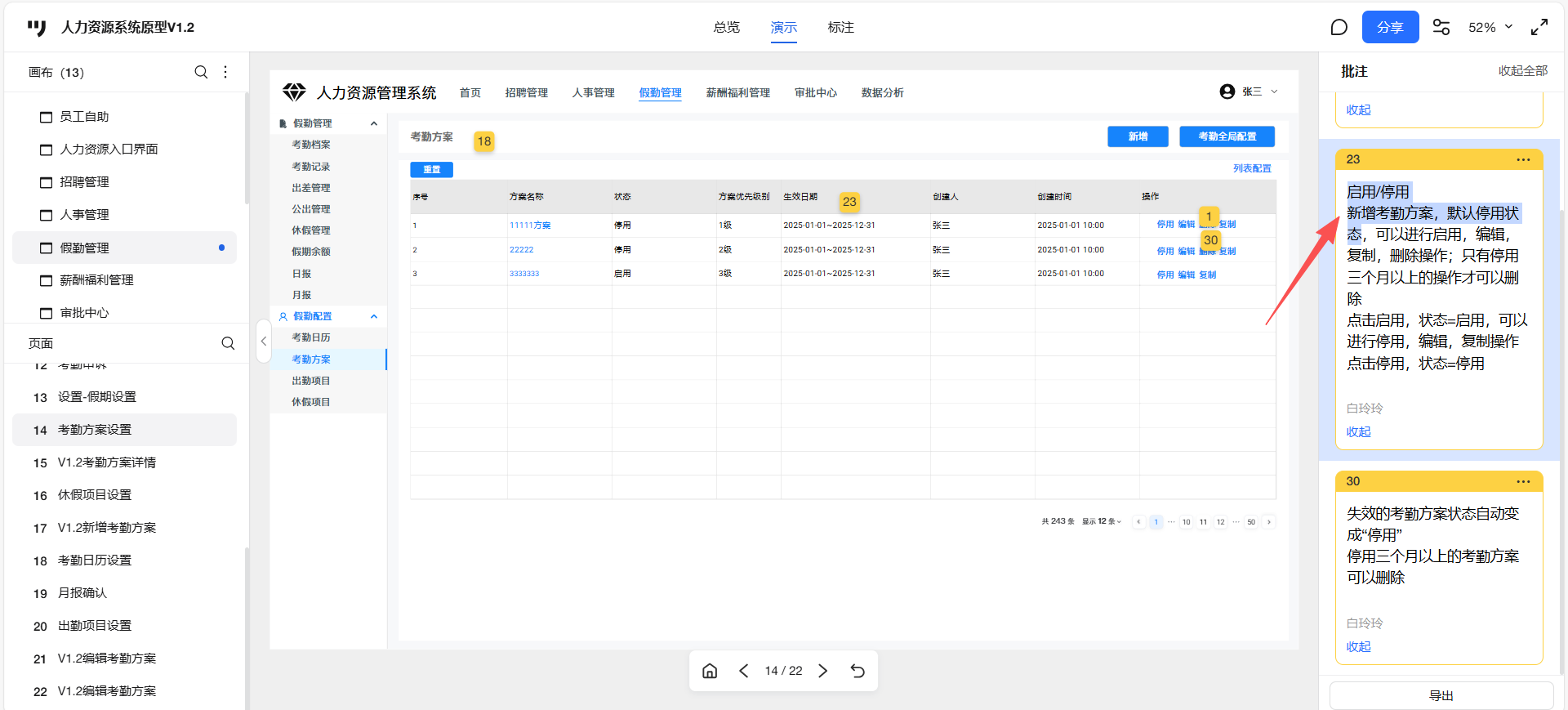The height and width of the screenshot is (710, 1568).
Task: Open the 52% zoom level dropdown
Action: pyautogui.click(x=1490, y=28)
